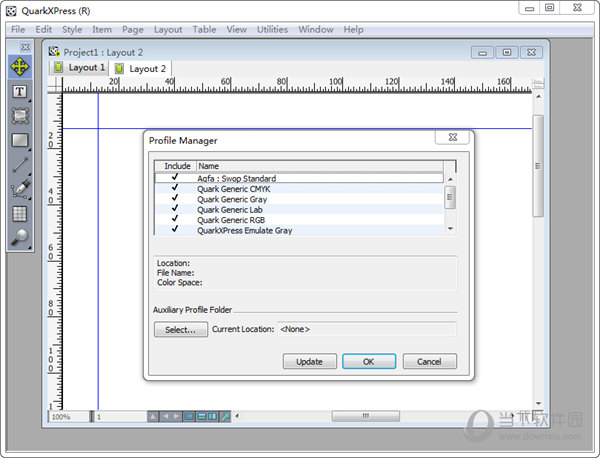600x458 pixels.
Task: Click the up-arrow page button in status bar
Action: coord(153,416)
